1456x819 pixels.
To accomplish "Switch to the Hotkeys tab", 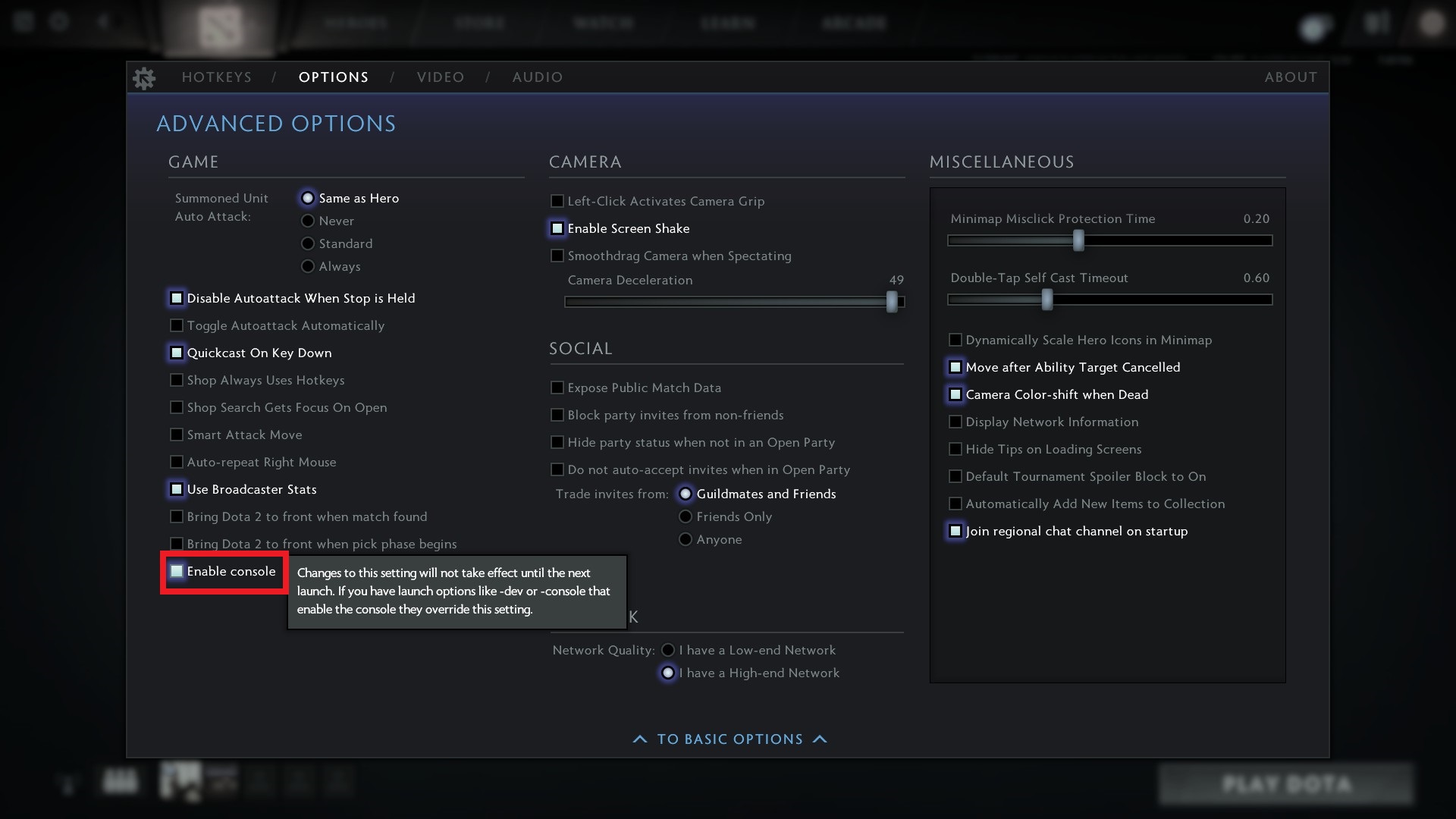I will point(216,77).
